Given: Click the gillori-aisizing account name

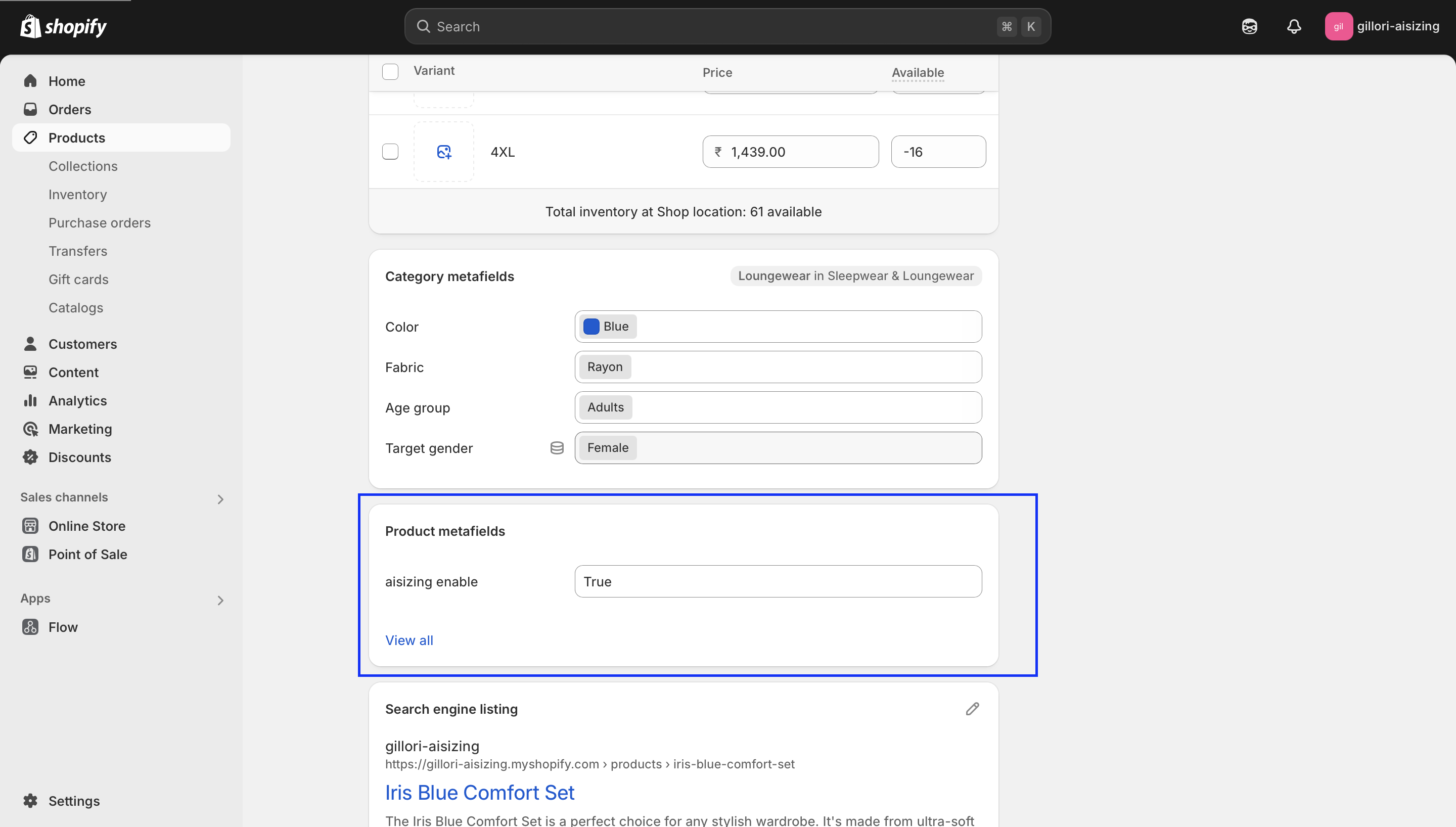Looking at the screenshot, I should click(x=1398, y=26).
